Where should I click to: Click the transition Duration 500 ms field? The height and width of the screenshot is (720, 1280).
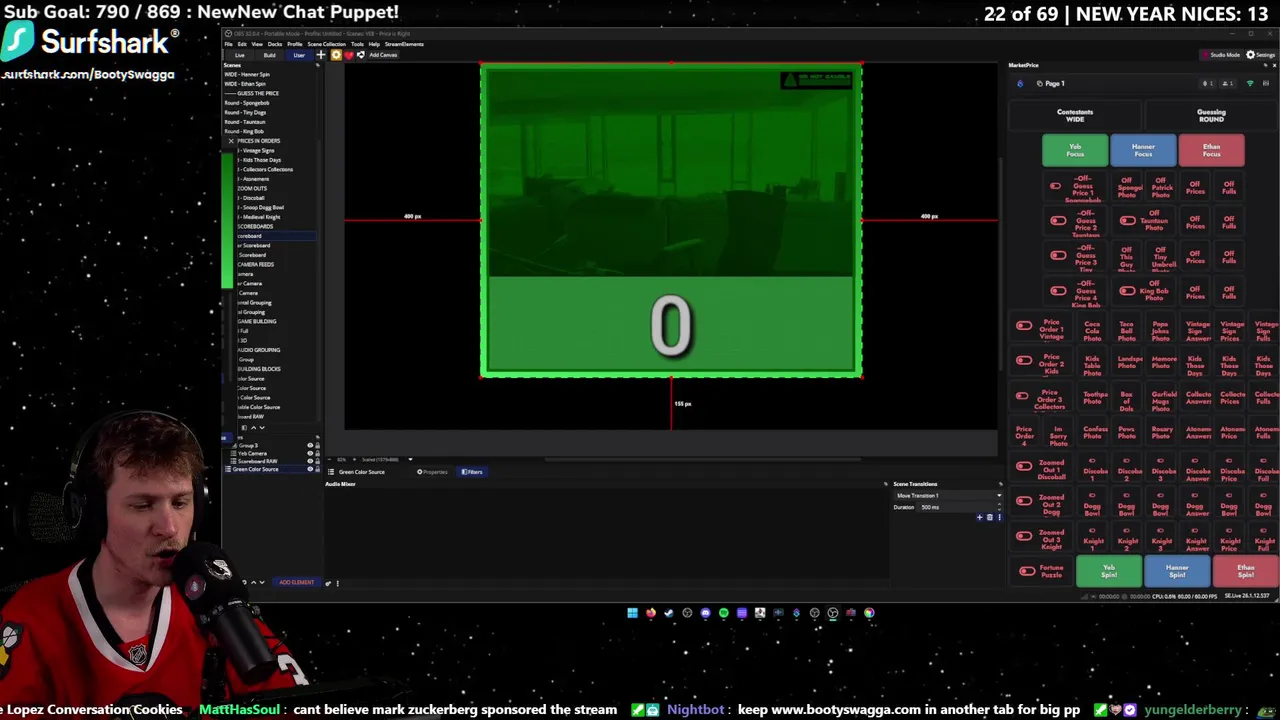959,507
